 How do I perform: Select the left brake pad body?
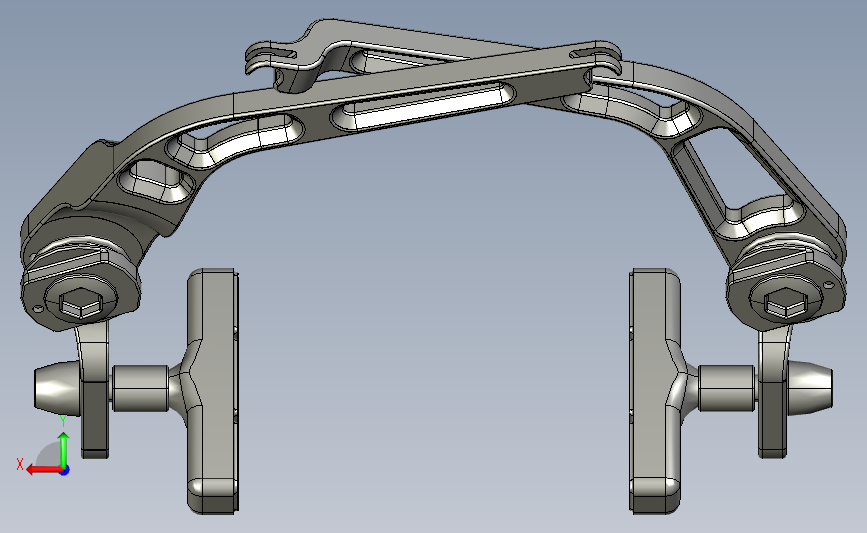[212, 391]
